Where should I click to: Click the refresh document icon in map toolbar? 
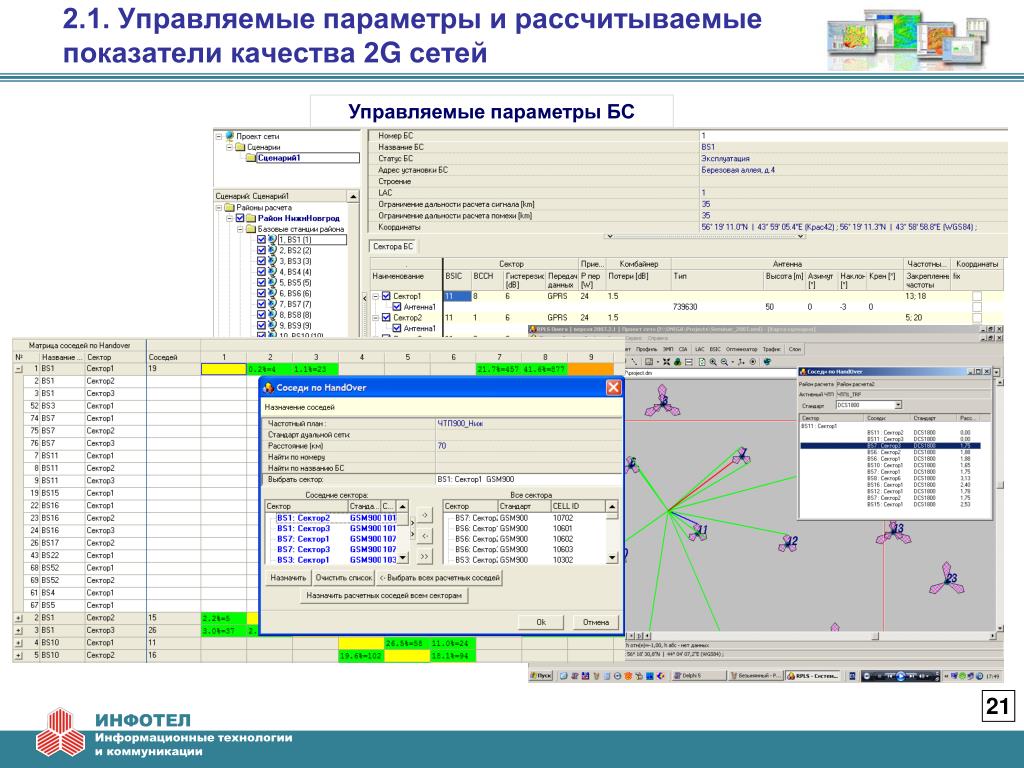coord(701,362)
